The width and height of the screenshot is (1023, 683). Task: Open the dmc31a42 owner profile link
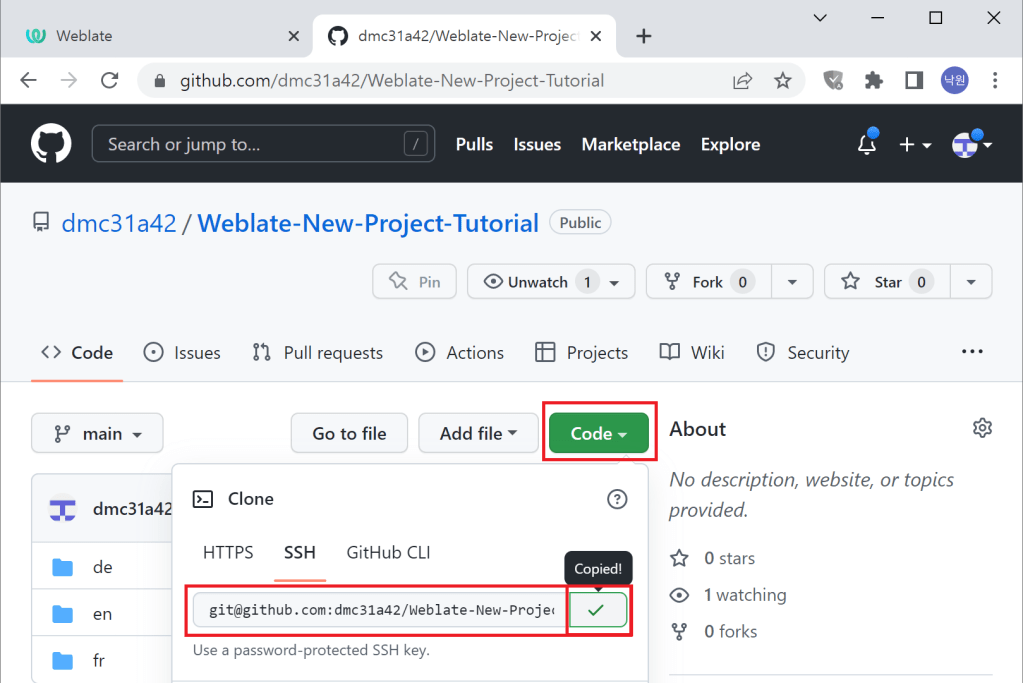[x=118, y=223]
